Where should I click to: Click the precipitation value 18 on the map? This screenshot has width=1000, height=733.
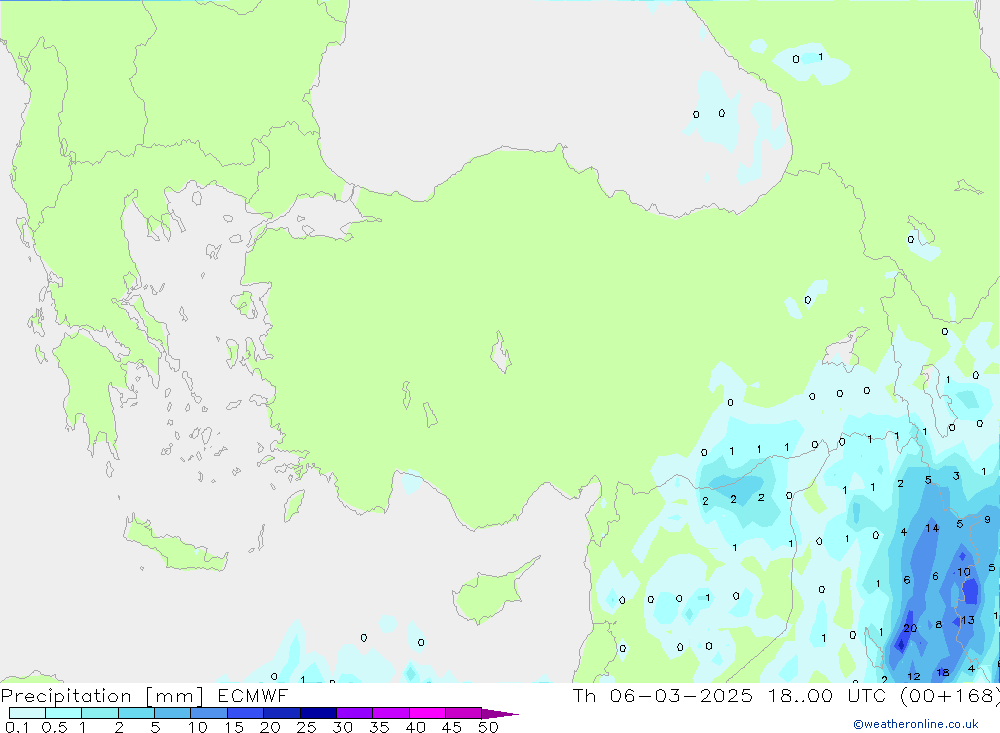click(943, 673)
